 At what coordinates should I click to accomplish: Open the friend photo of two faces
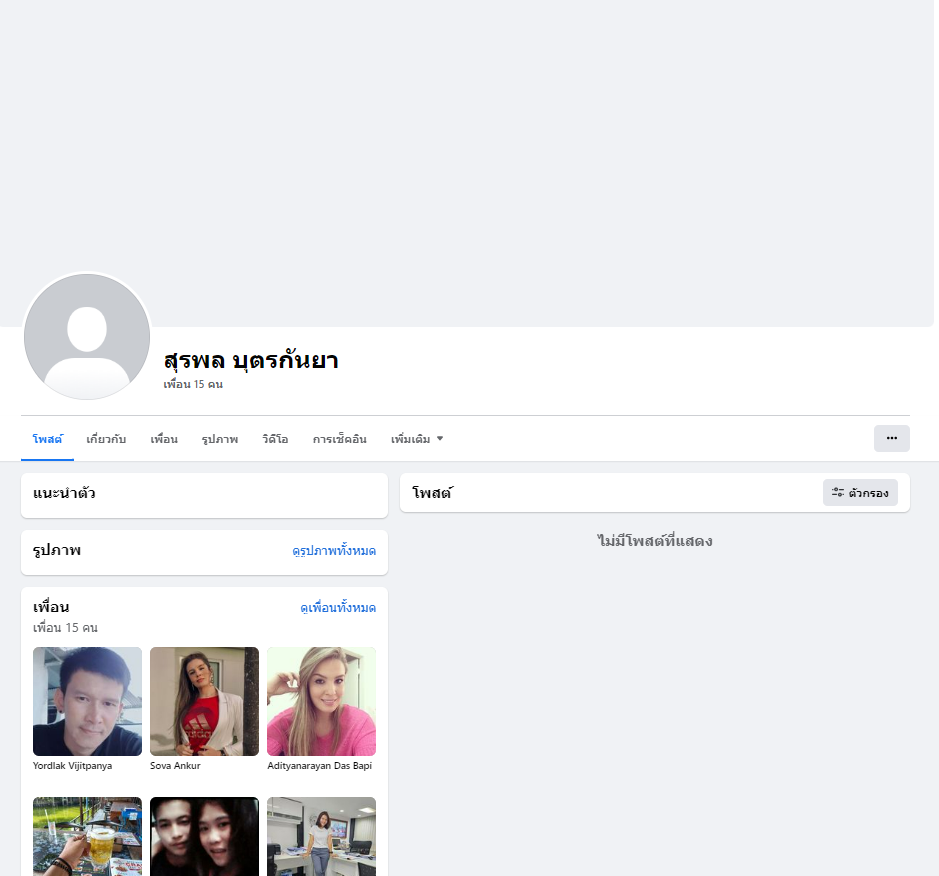point(204,836)
